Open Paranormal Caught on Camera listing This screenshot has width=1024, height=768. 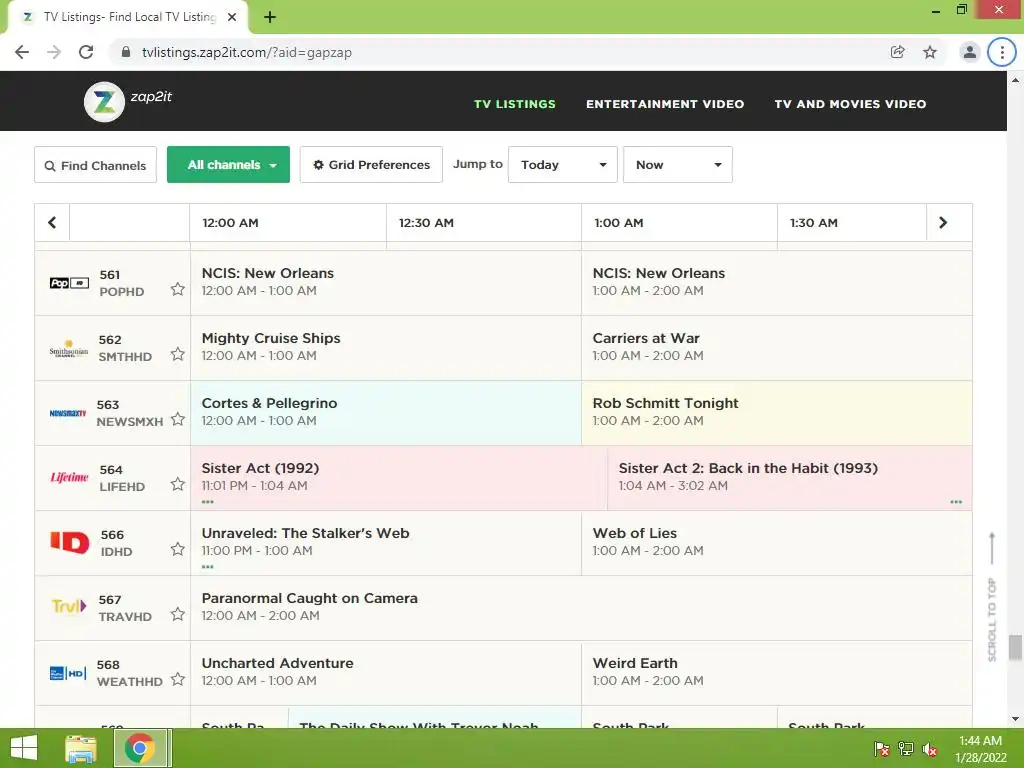click(x=581, y=608)
